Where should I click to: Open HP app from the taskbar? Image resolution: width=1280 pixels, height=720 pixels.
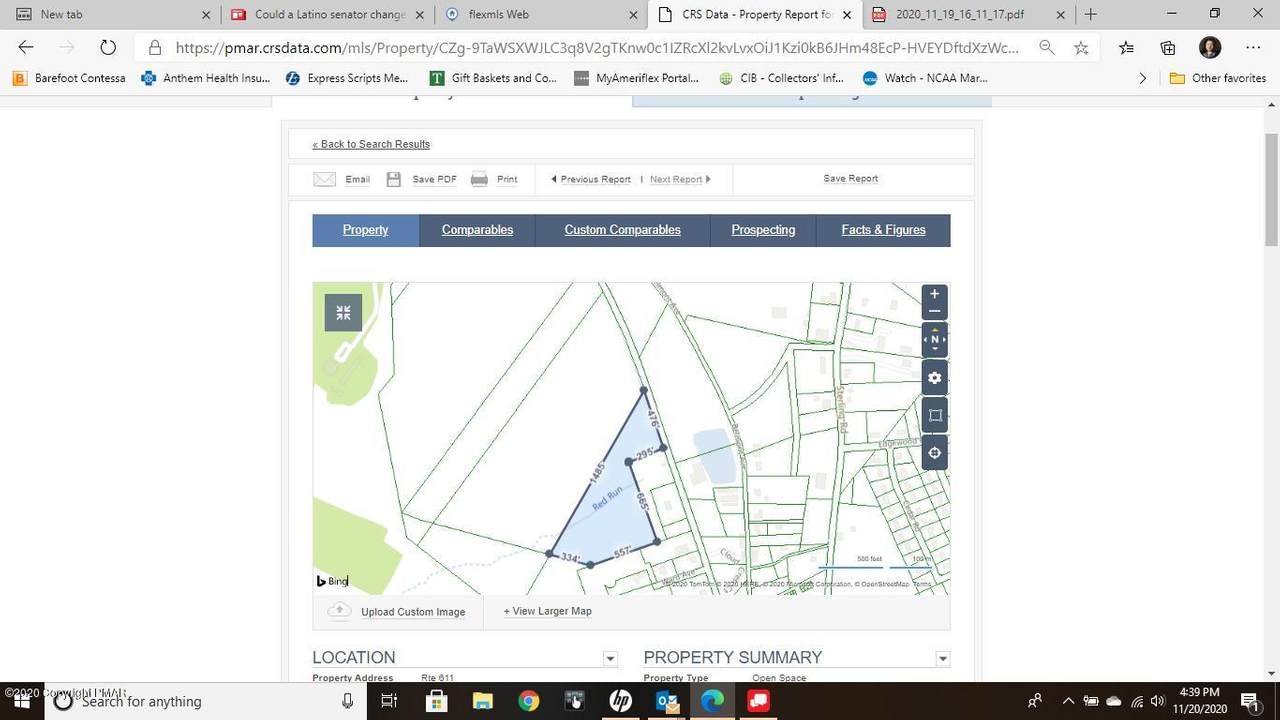coord(620,701)
